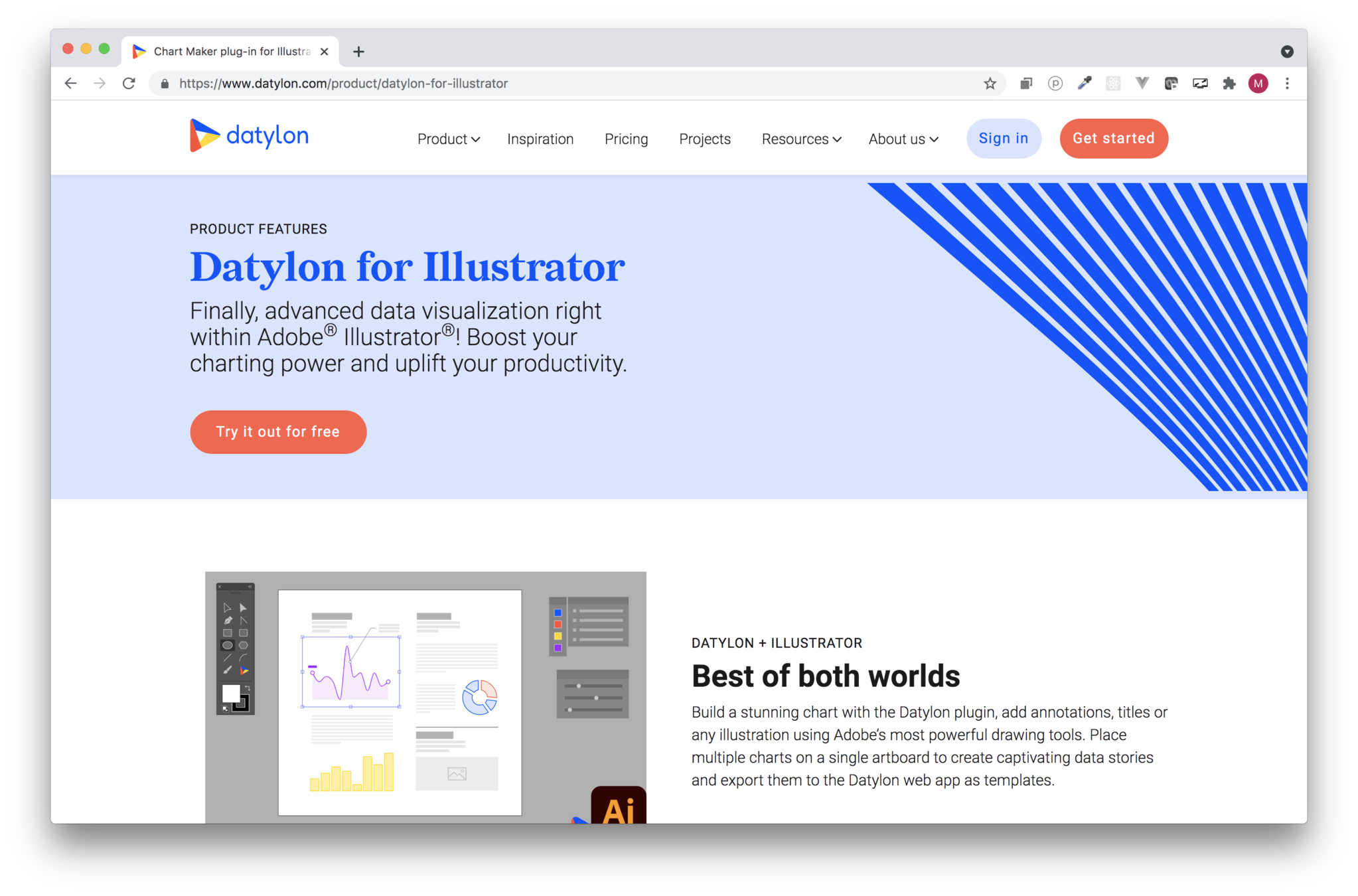Click the eyedropper color picker extension
Image resolution: width=1358 pixels, height=896 pixels.
coord(1085,84)
